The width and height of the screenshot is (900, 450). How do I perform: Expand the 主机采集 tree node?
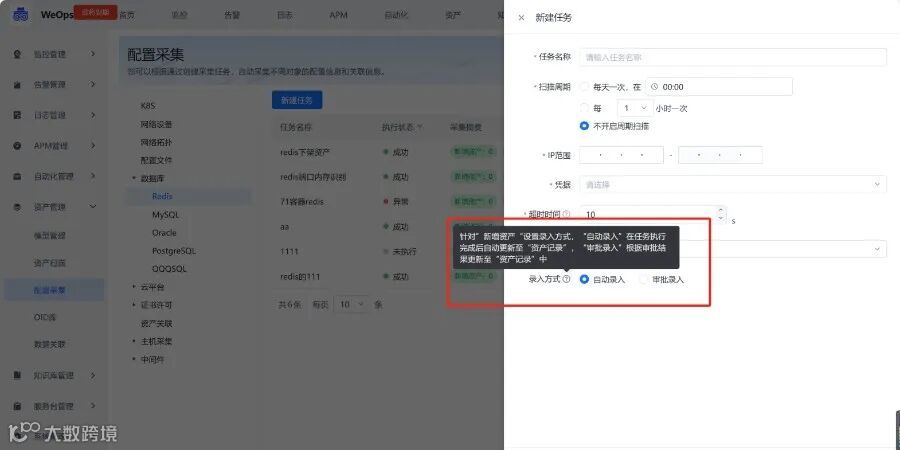point(134,342)
